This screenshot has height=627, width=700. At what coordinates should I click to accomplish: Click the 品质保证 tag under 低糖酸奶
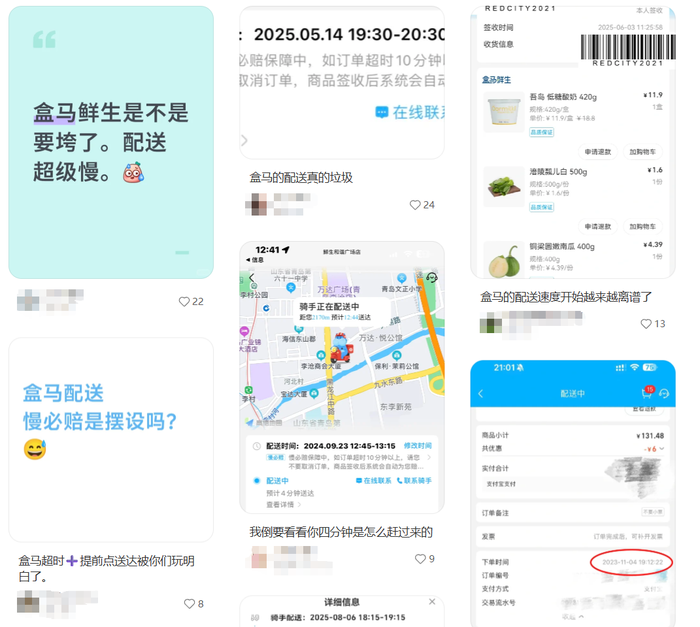click(x=542, y=132)
